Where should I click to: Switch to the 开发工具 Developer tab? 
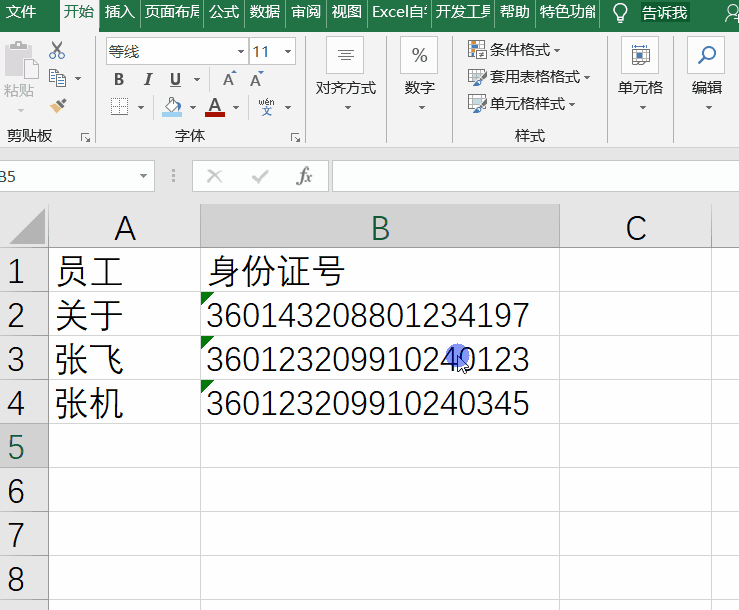463,11
